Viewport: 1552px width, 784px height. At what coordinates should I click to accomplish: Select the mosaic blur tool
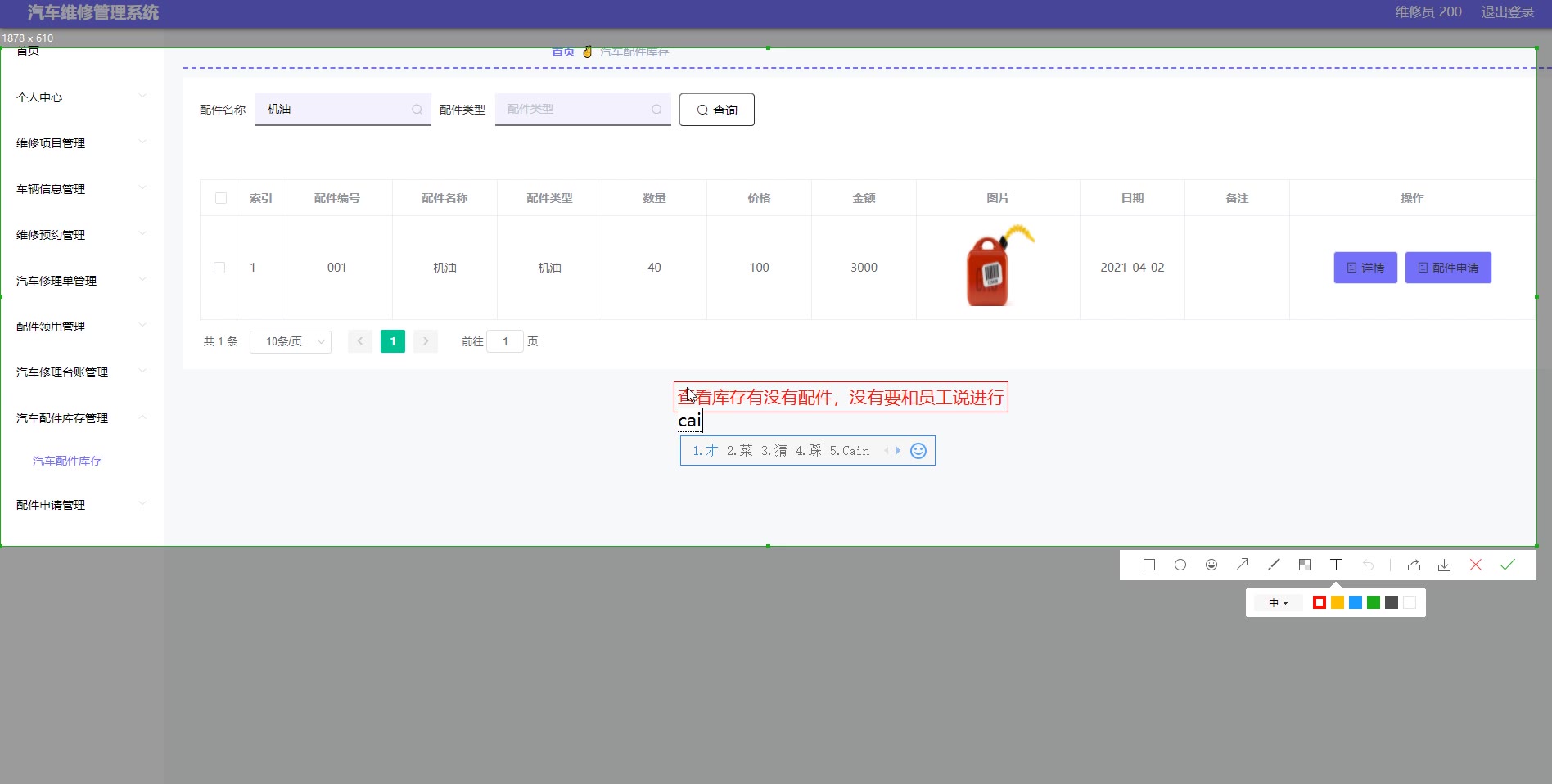pyautogui.click(x=1305, y=565)
